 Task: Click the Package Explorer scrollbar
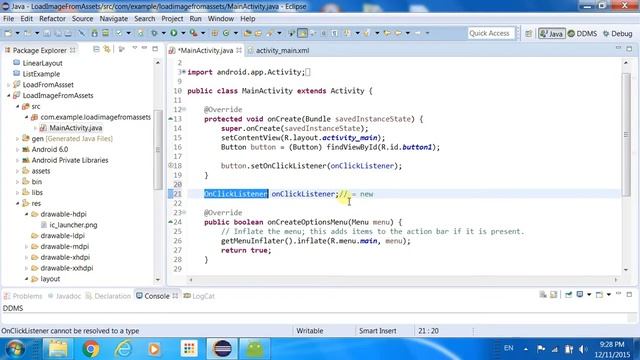tap(158, 149)
